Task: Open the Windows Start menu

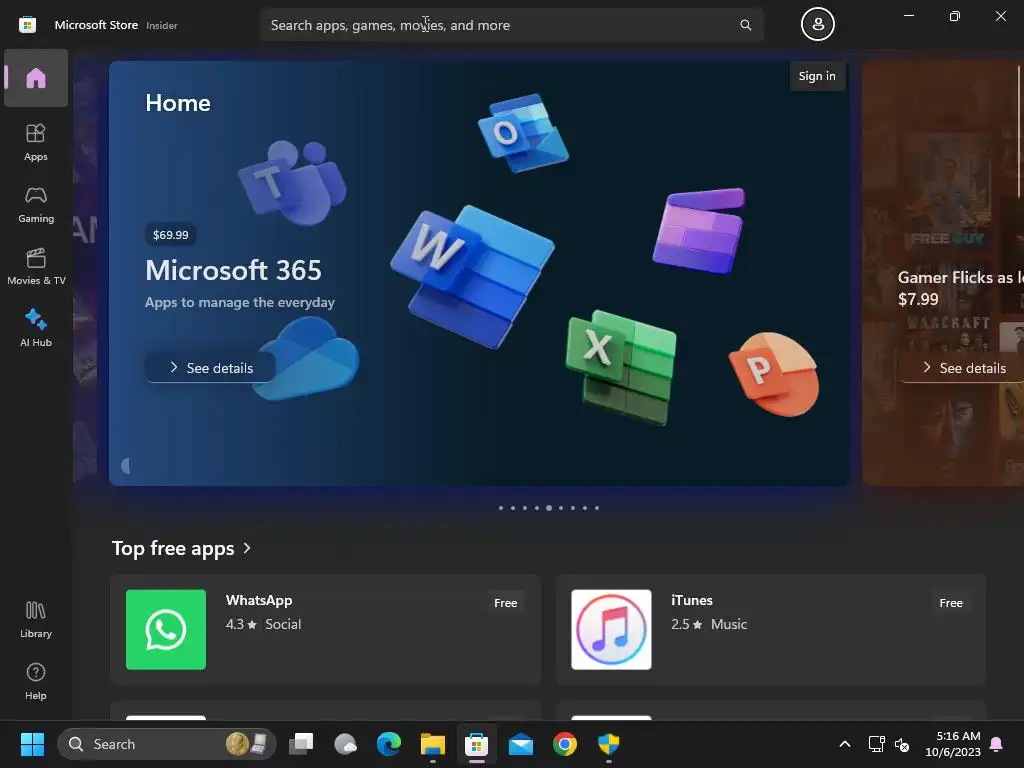Action: [32, 744]
